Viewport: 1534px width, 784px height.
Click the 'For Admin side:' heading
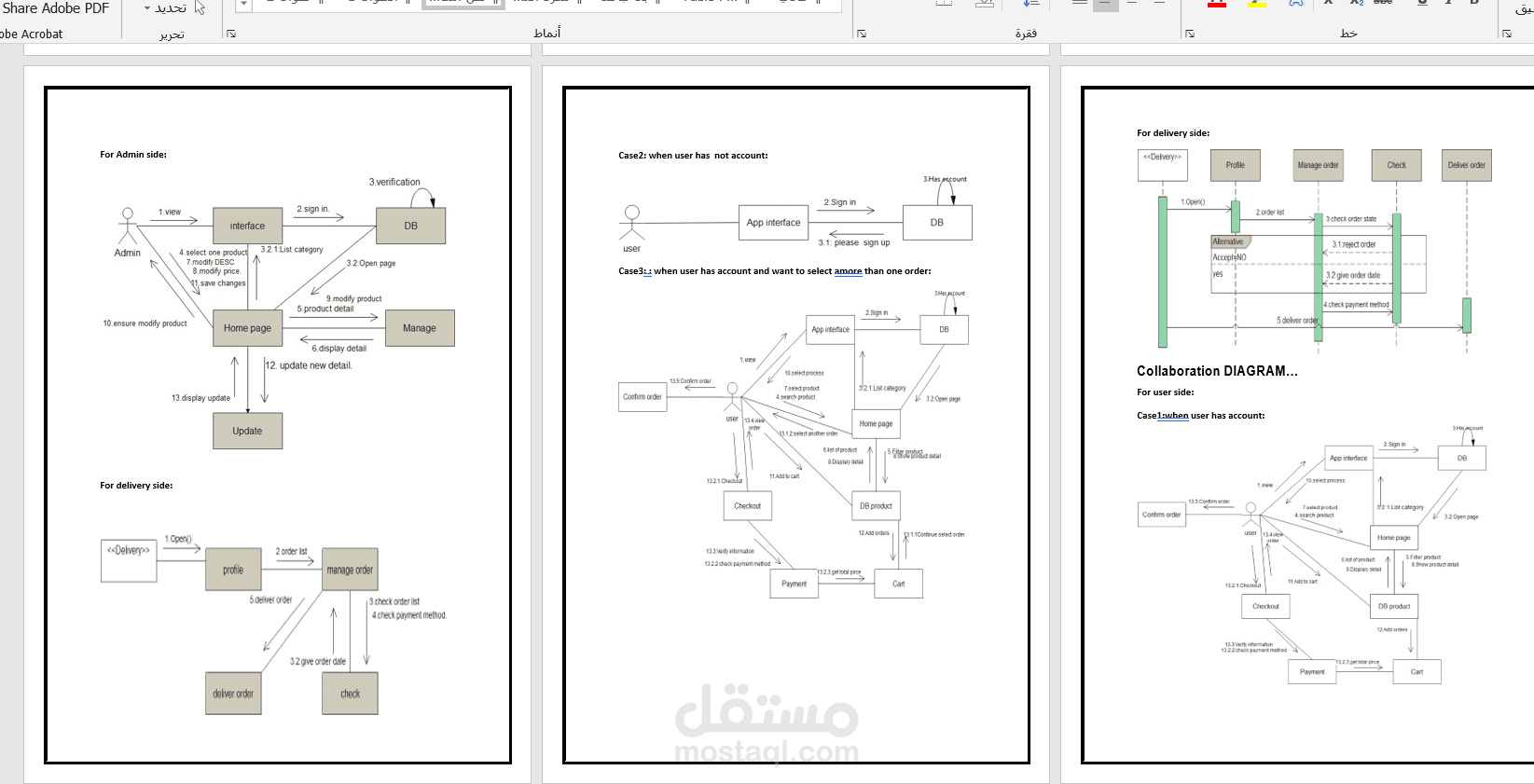pos(133,155)
